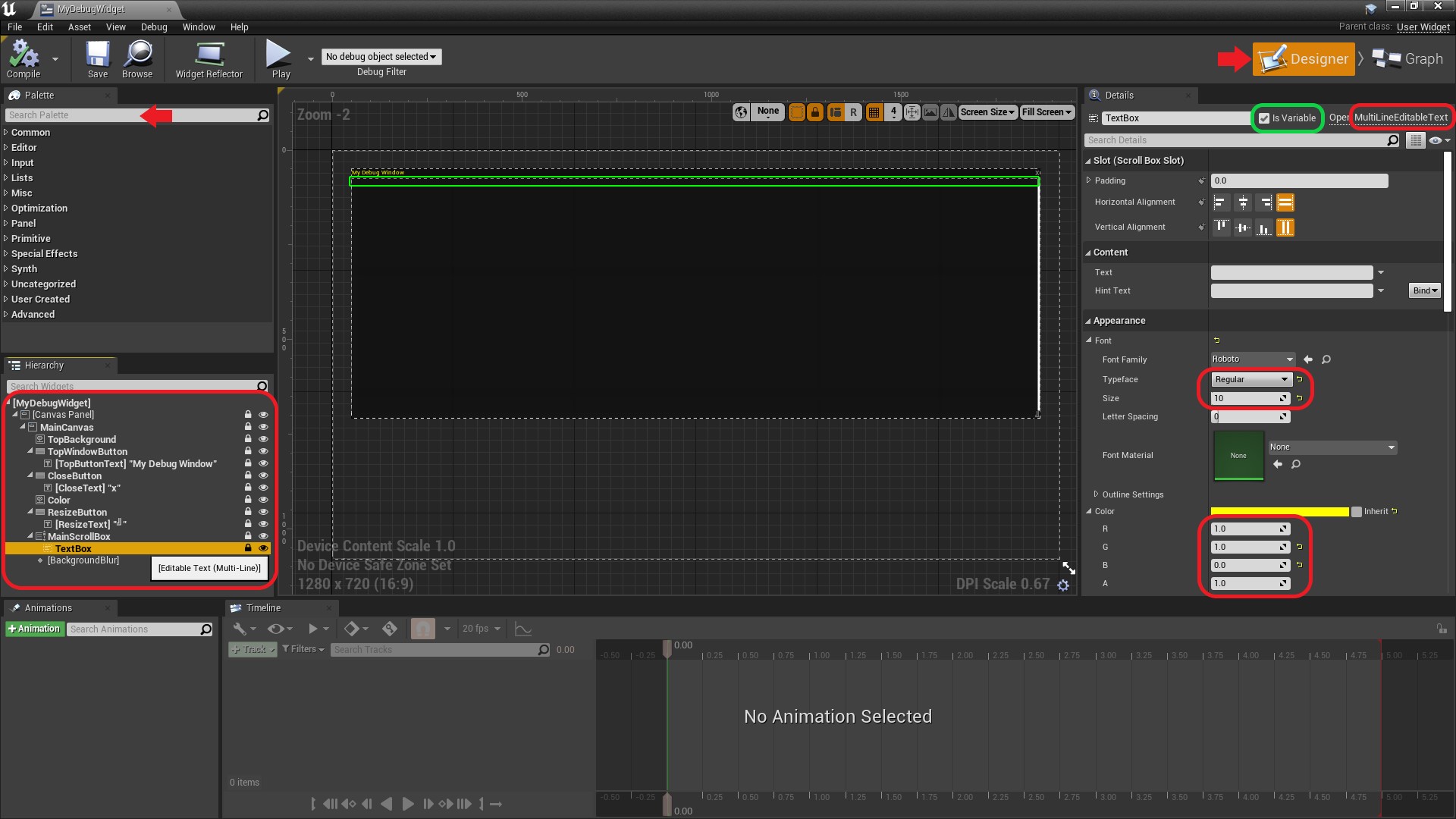1456x819 pixels.
Task: Hide MainScrollBox via its eye icon
Action: coord(263,536)
